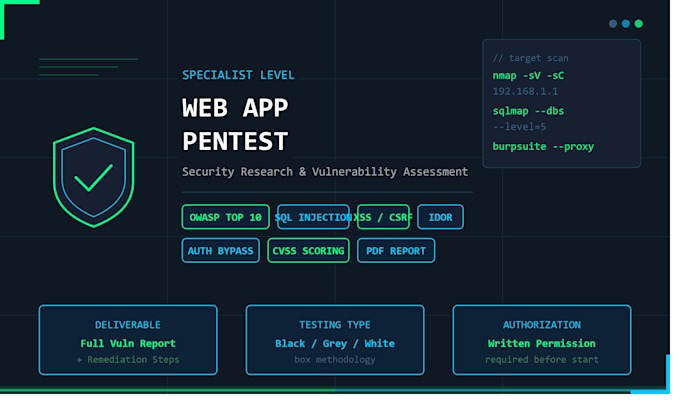Click 'Written Permission' text
The width and height of the screenshot is (680, 404).
542,343
